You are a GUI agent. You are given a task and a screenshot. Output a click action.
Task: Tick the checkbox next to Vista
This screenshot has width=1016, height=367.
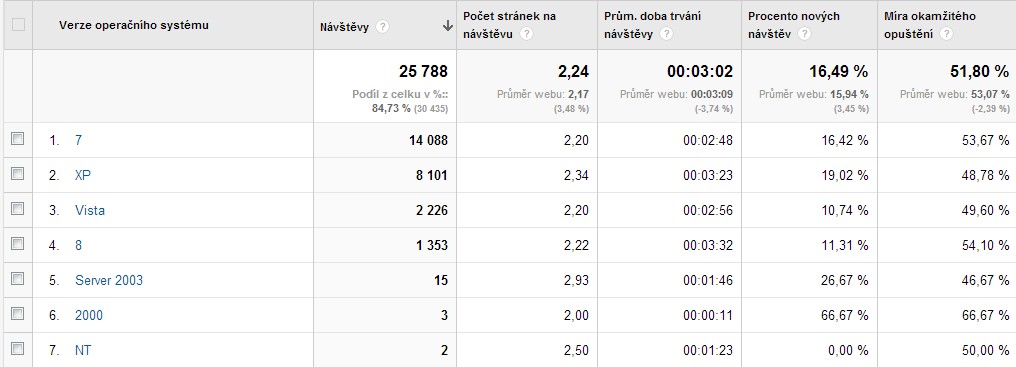(x=17, y=209)
